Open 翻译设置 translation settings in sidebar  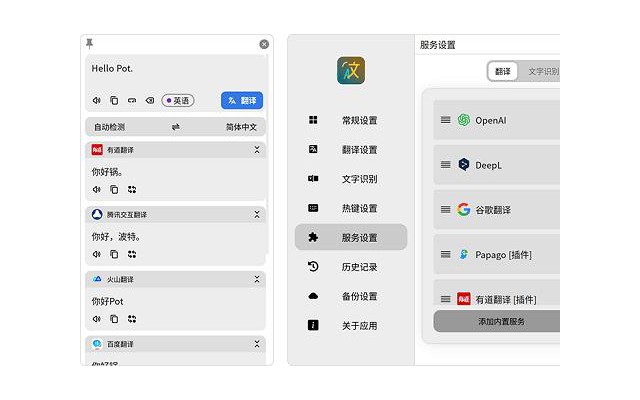pos(351,149)
